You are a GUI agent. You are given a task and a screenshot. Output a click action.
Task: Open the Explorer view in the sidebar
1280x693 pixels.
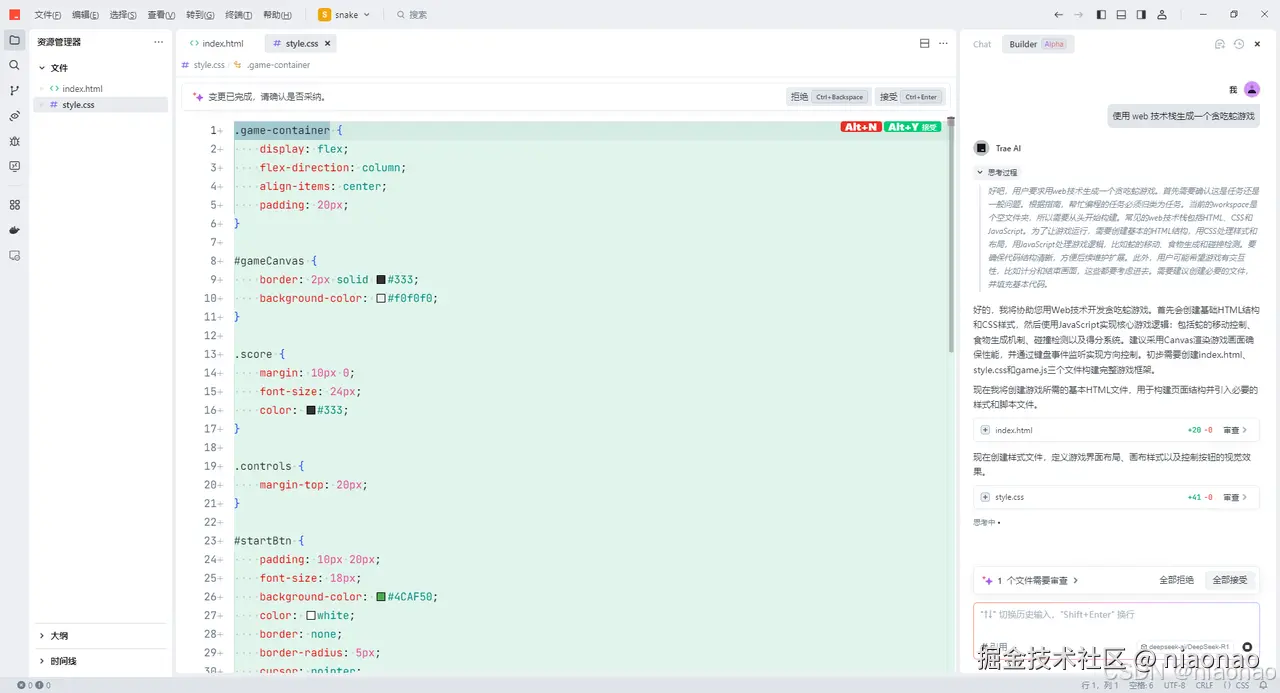[x=14, y=40]
